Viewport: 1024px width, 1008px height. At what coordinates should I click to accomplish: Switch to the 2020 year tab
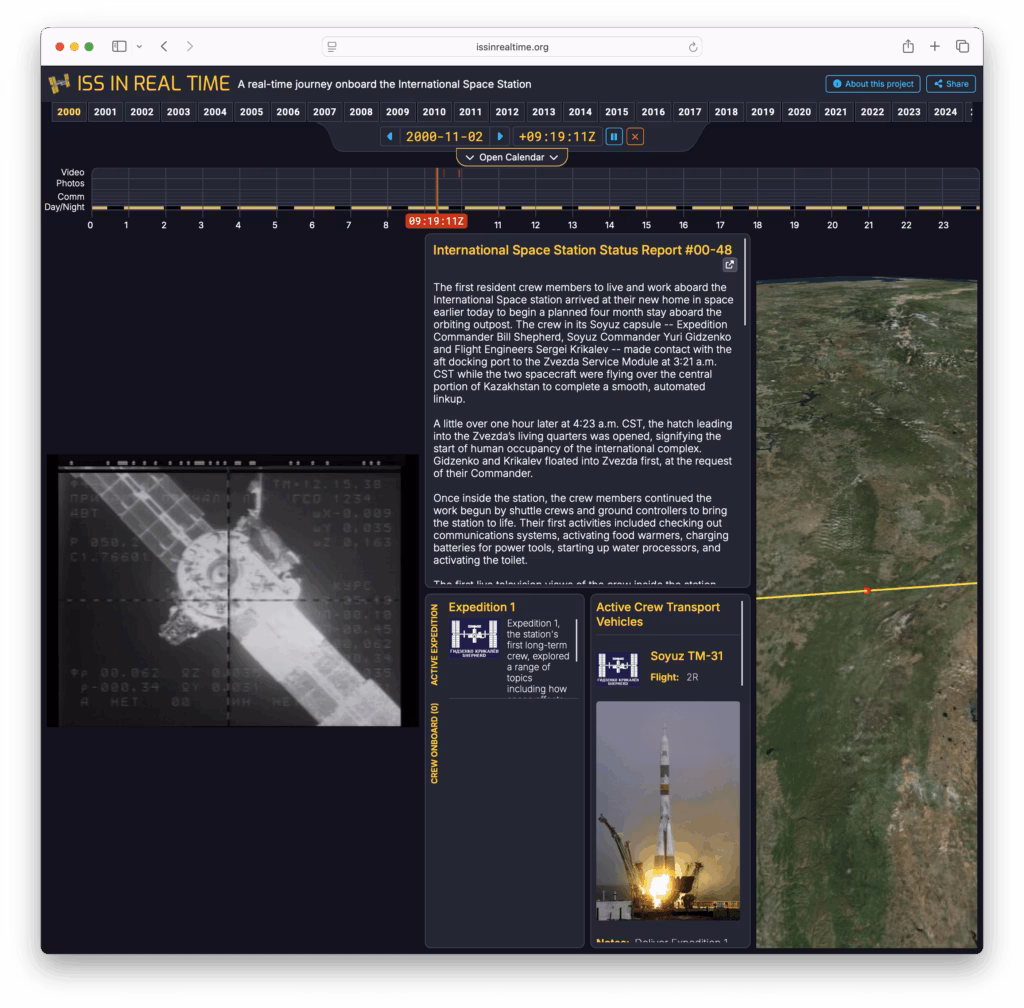click(x=799, y=112)
